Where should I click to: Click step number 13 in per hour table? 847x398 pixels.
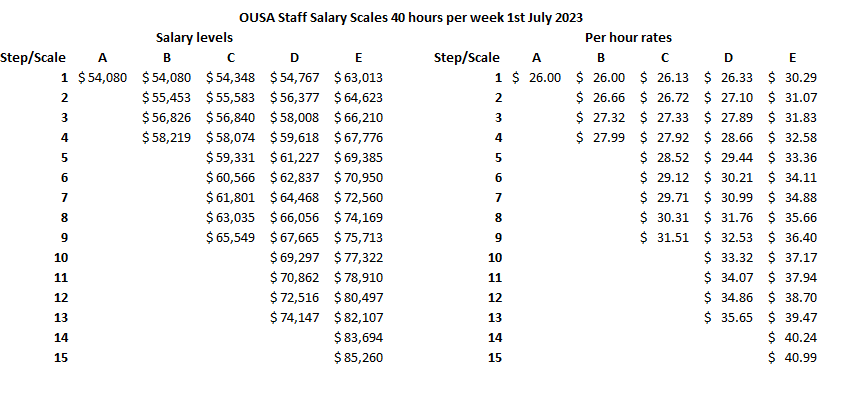(495, 318)
